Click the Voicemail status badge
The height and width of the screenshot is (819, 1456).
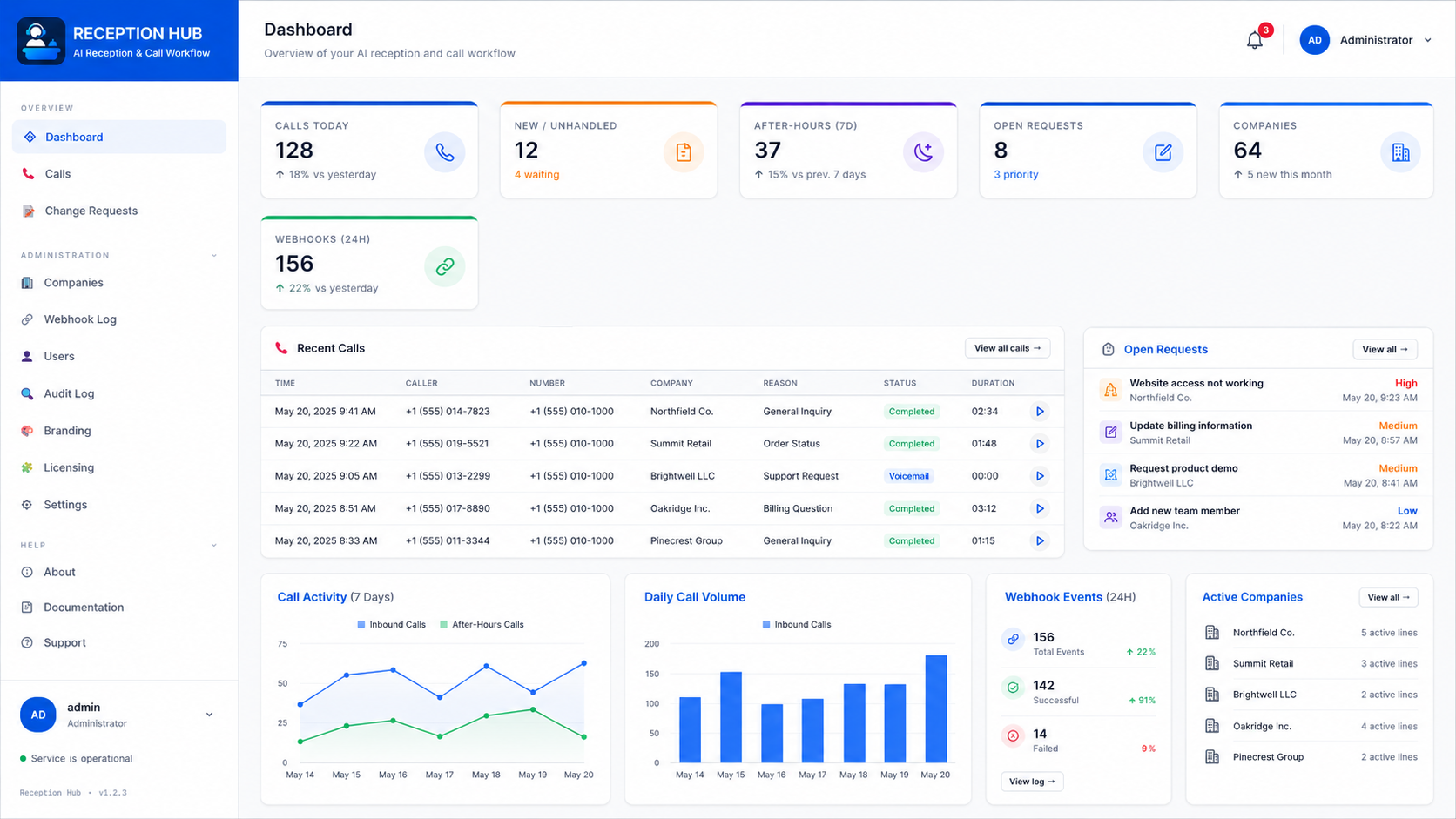point(908,476)
